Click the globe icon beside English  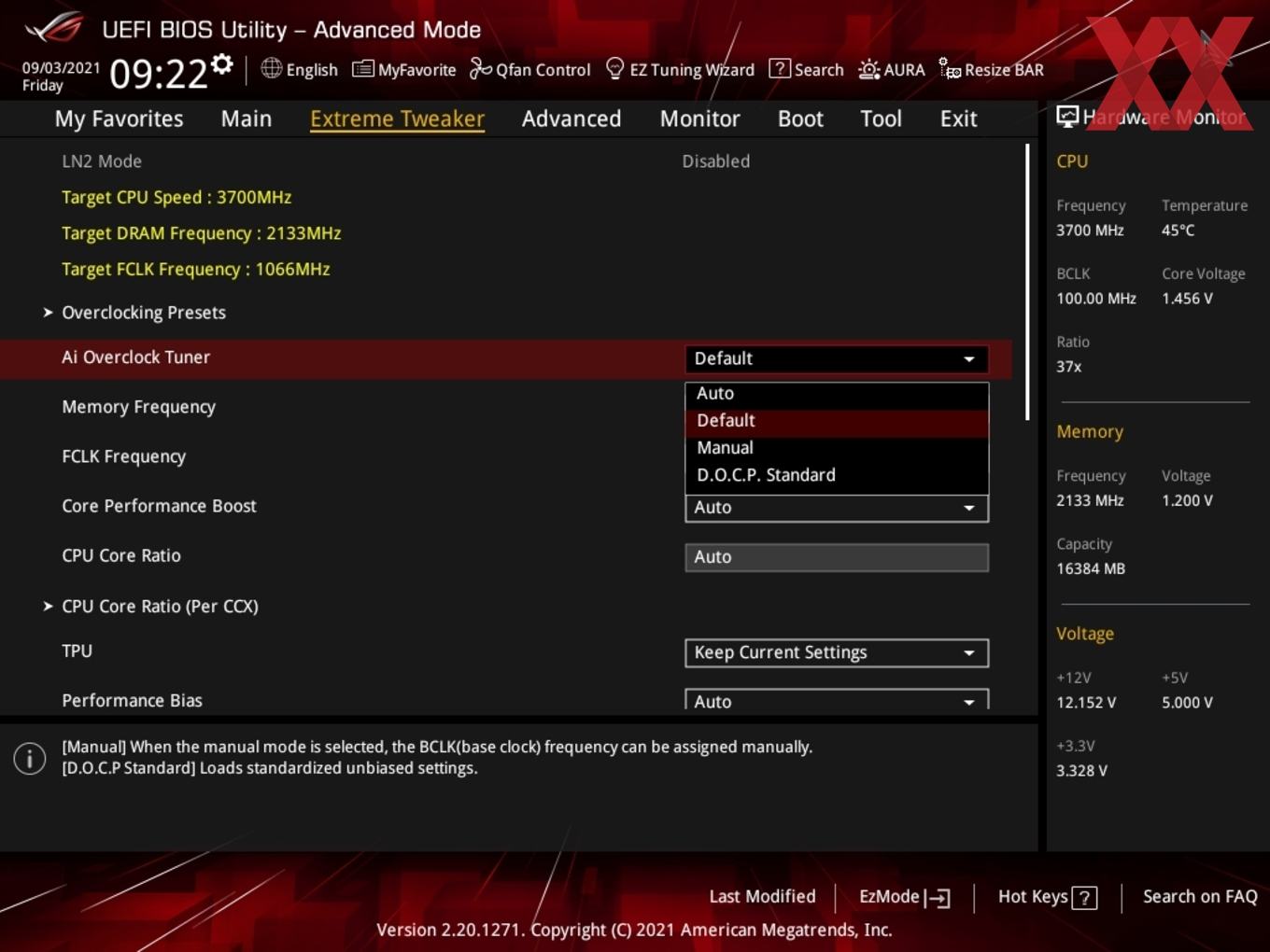tap(271, 68)
